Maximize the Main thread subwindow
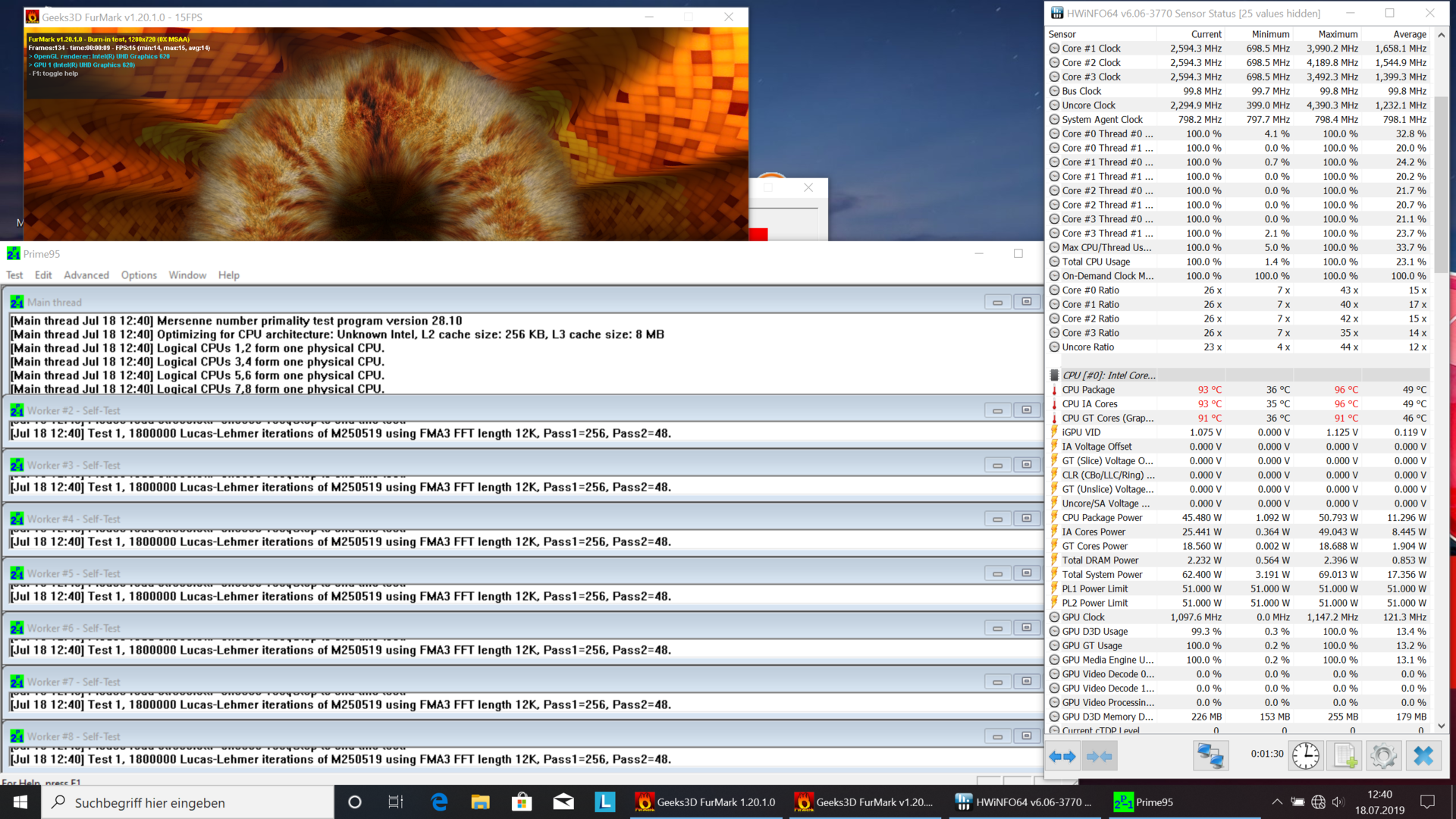The height and width of the screenshot is (819, 1456). click(1027, 302)
